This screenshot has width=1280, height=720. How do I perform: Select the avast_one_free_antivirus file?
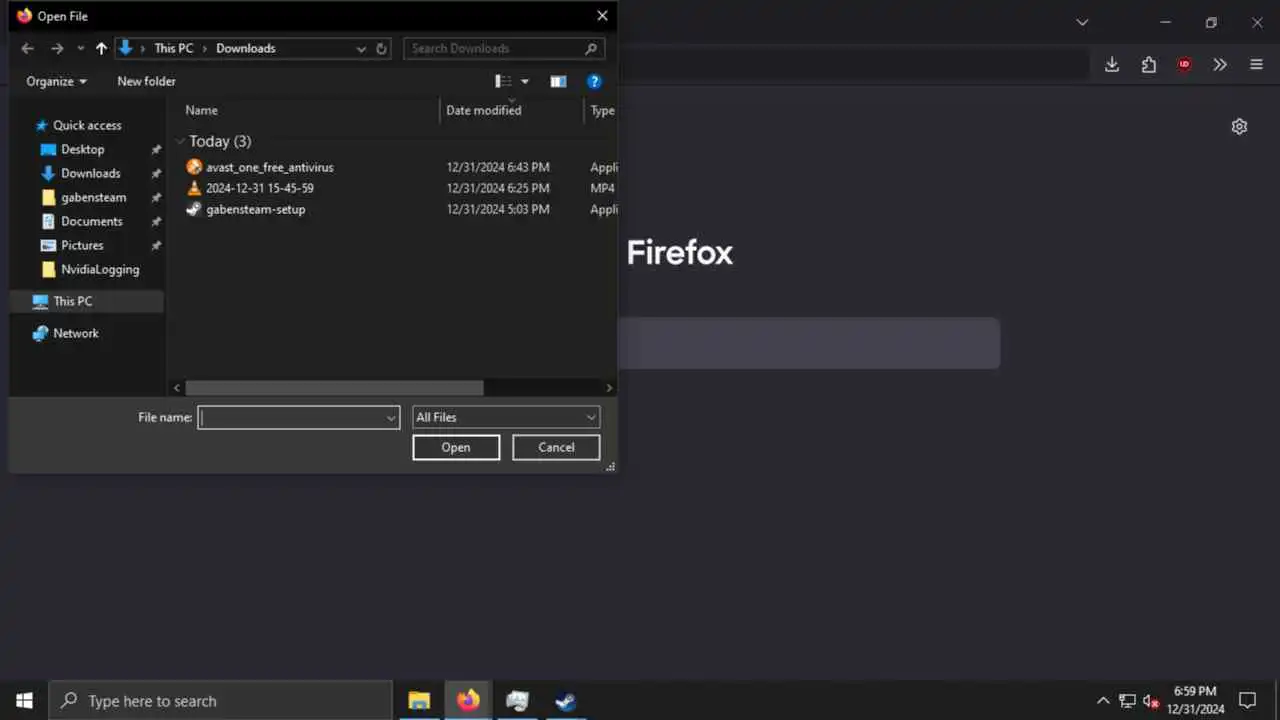click(x=270, y=167)
